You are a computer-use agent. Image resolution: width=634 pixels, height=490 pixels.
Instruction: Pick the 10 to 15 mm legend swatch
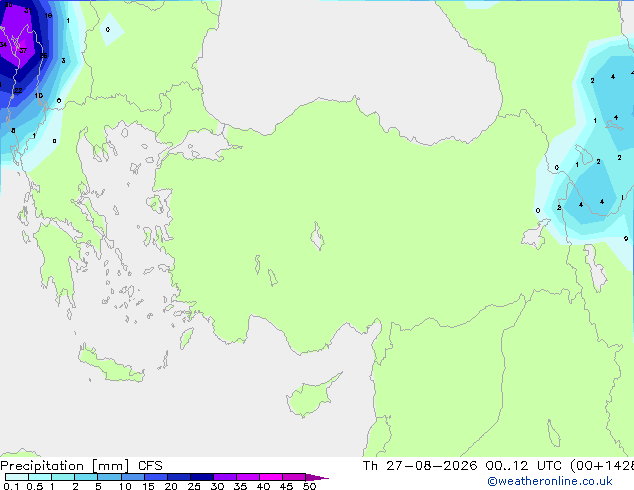[x=133, y=477]
